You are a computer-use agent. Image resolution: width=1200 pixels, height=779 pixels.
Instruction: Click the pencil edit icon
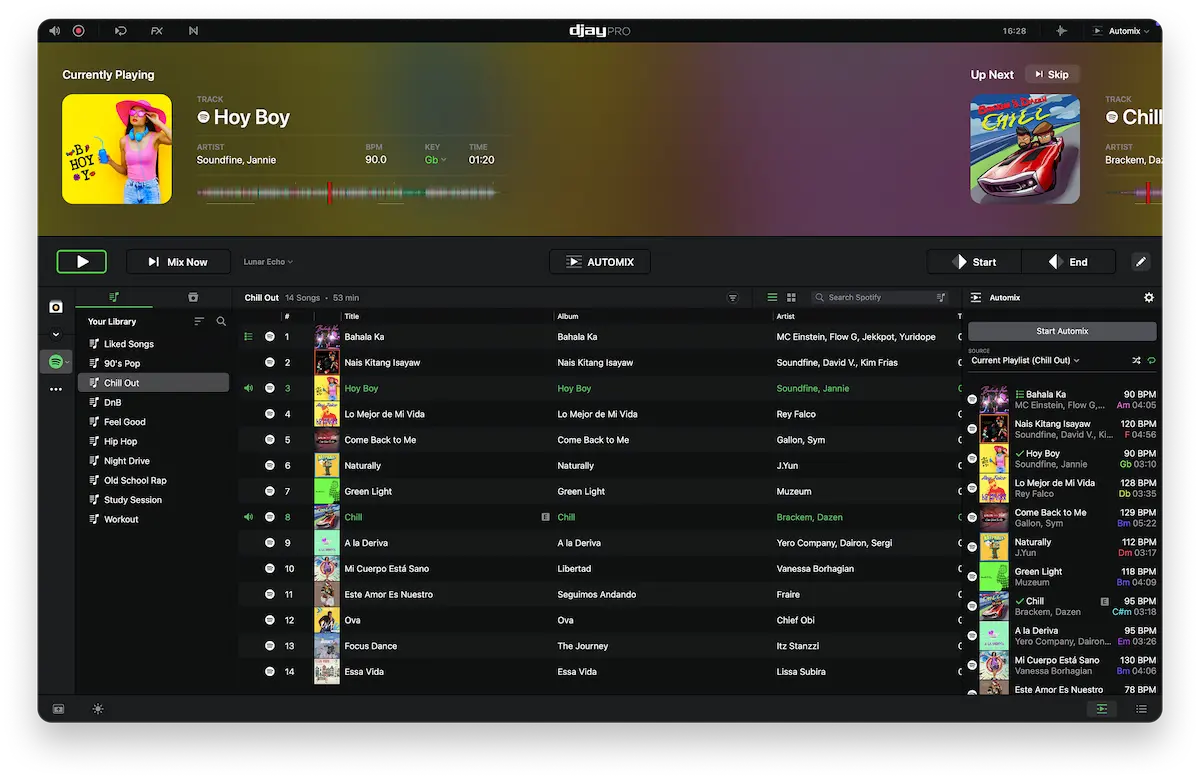pos(1141,262)
